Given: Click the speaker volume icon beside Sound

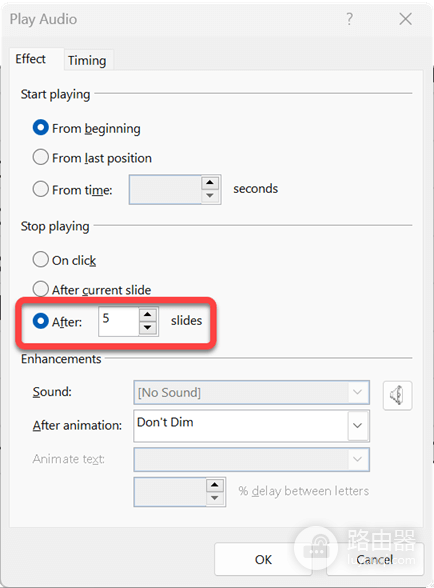Looking at the screenshot, I should click(397, 395).
